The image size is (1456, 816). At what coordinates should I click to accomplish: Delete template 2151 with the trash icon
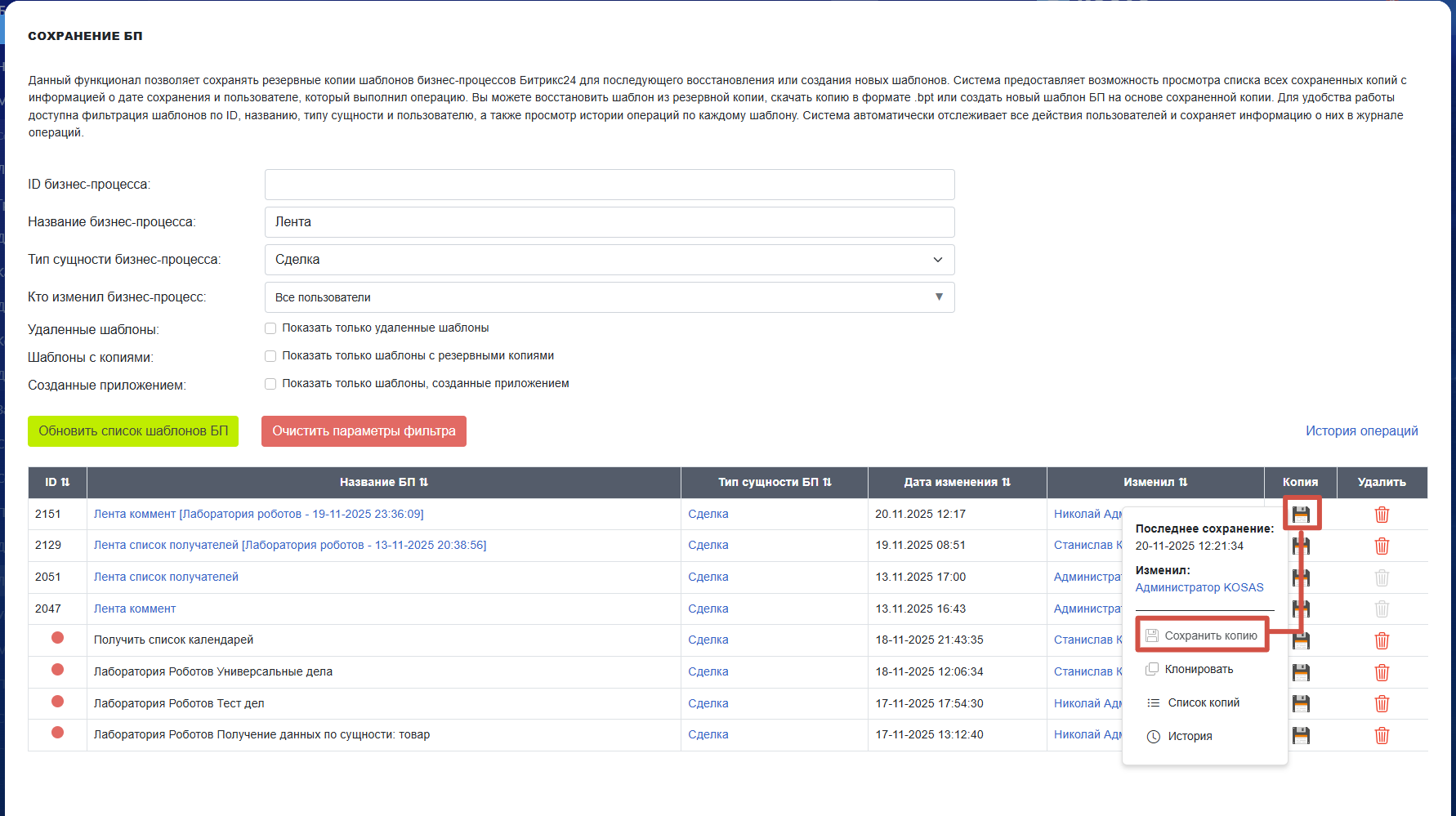(1382, 514)
